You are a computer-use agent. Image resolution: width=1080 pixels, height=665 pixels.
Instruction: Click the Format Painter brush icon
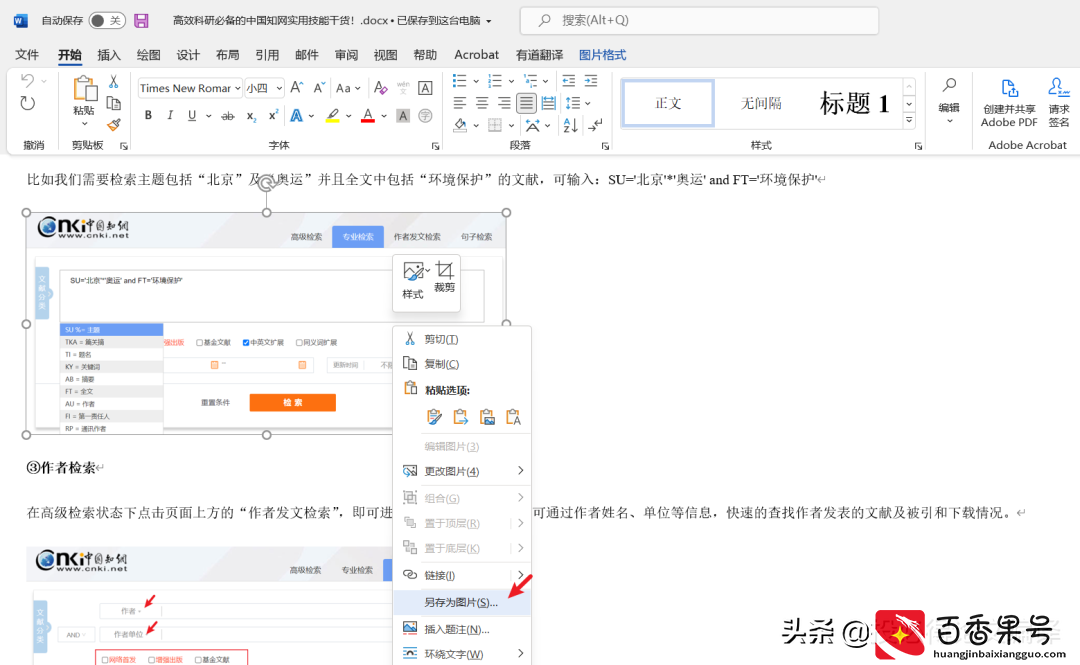[x=114, y=125]
